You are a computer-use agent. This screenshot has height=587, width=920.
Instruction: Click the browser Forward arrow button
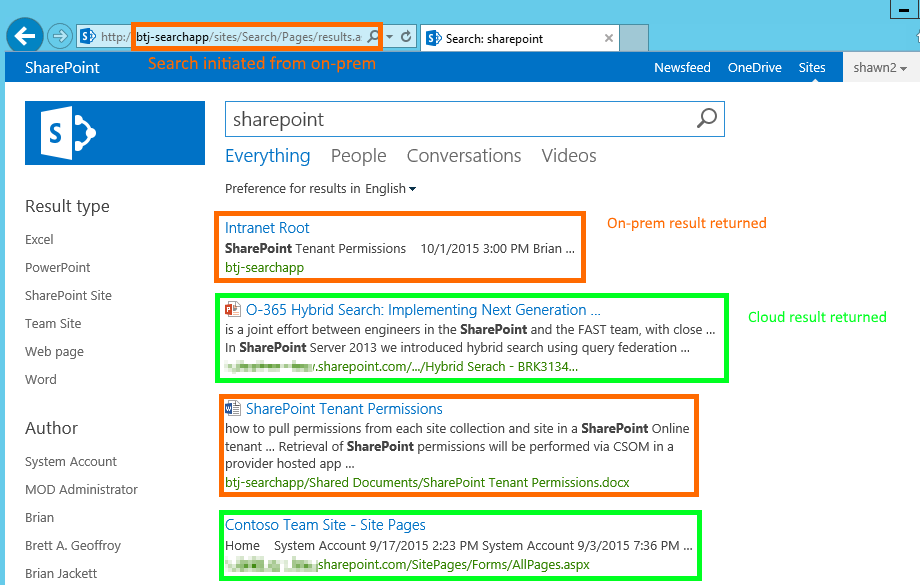59,37
